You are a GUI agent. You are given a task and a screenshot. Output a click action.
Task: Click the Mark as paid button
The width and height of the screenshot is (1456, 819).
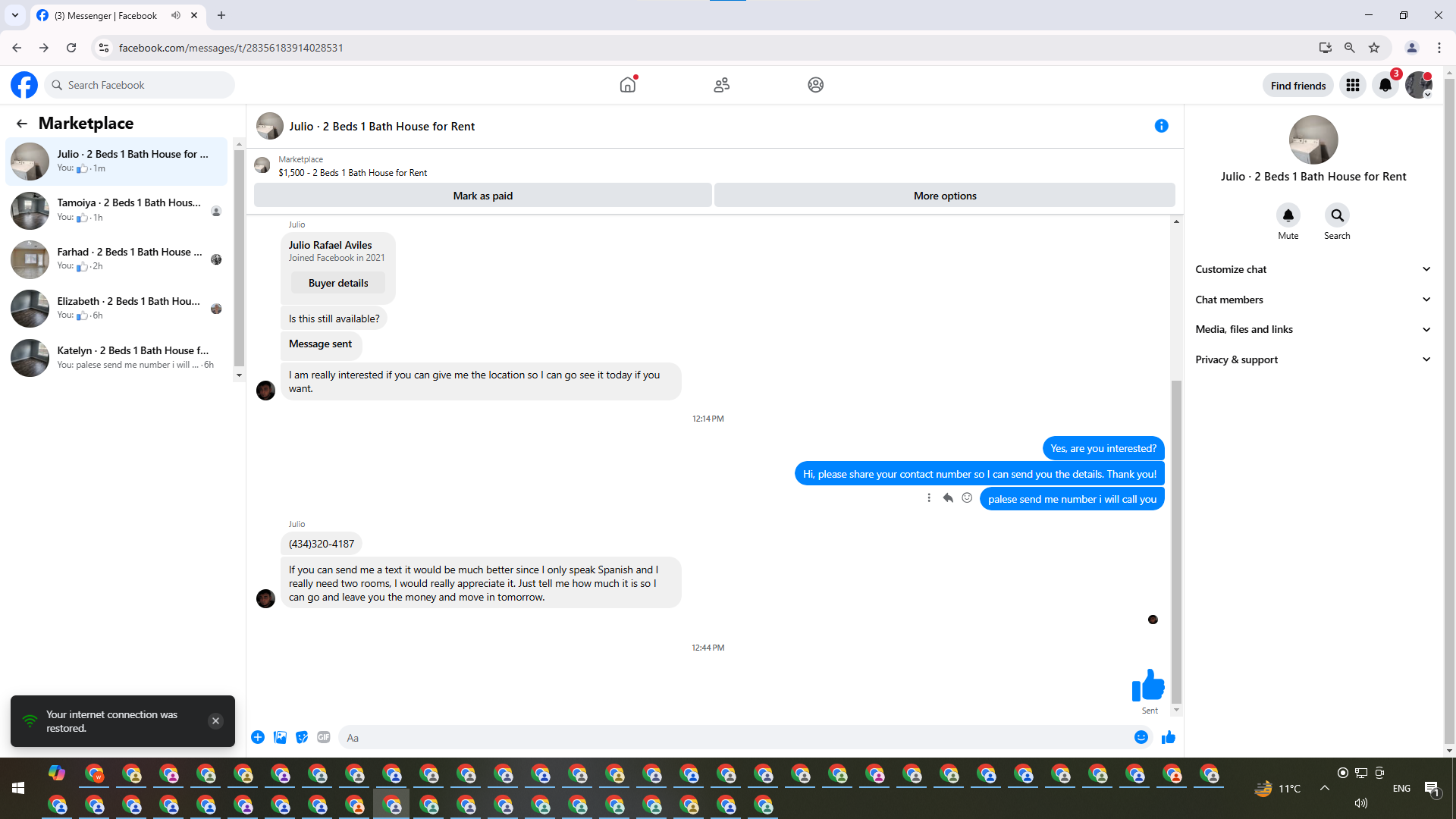(482, 196)
